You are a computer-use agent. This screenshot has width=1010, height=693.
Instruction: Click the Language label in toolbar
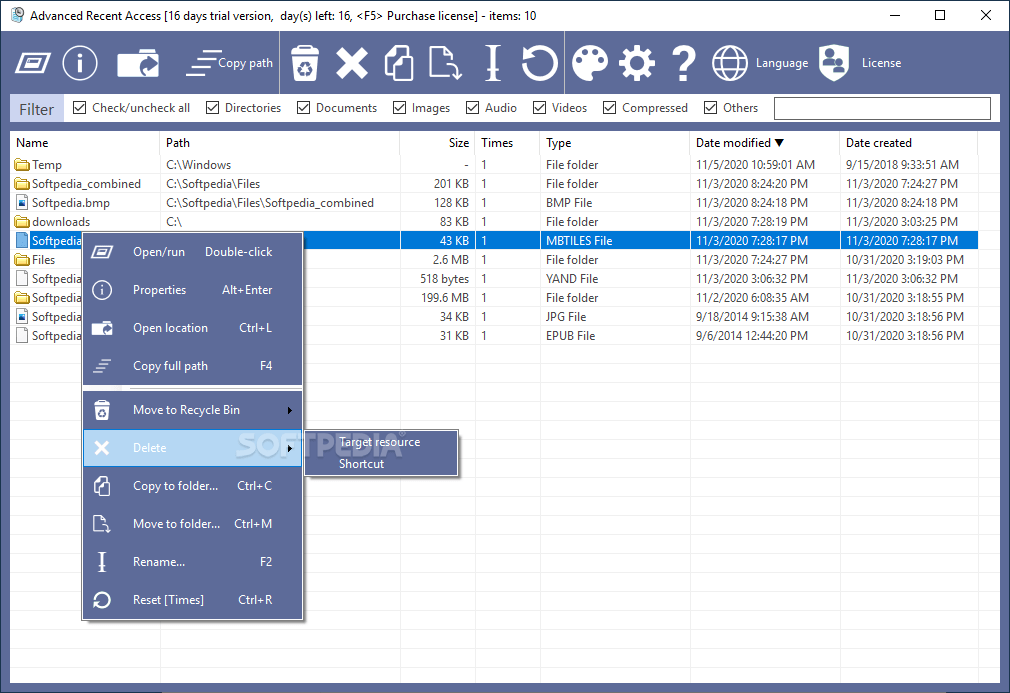[x=782, y=63]
